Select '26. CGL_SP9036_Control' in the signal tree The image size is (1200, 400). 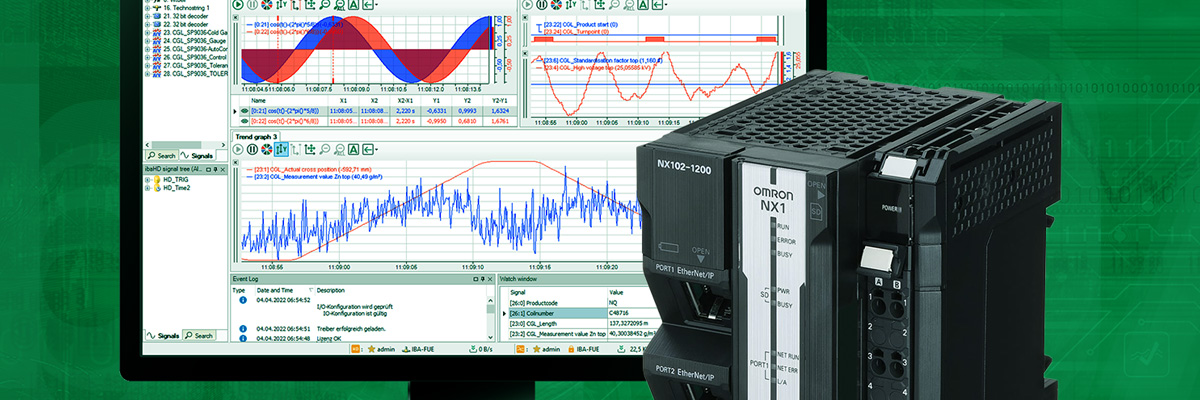(195, 57)
